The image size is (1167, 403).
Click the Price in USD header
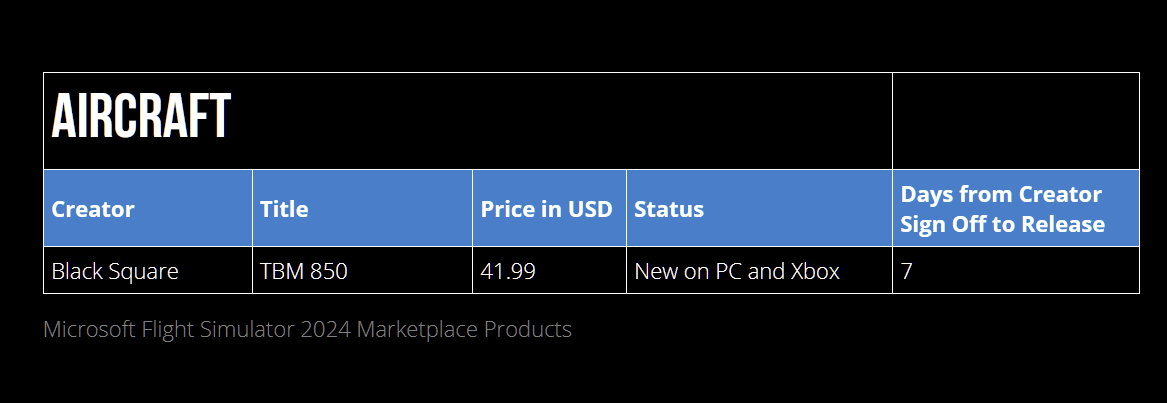click(x=546, y=209)
